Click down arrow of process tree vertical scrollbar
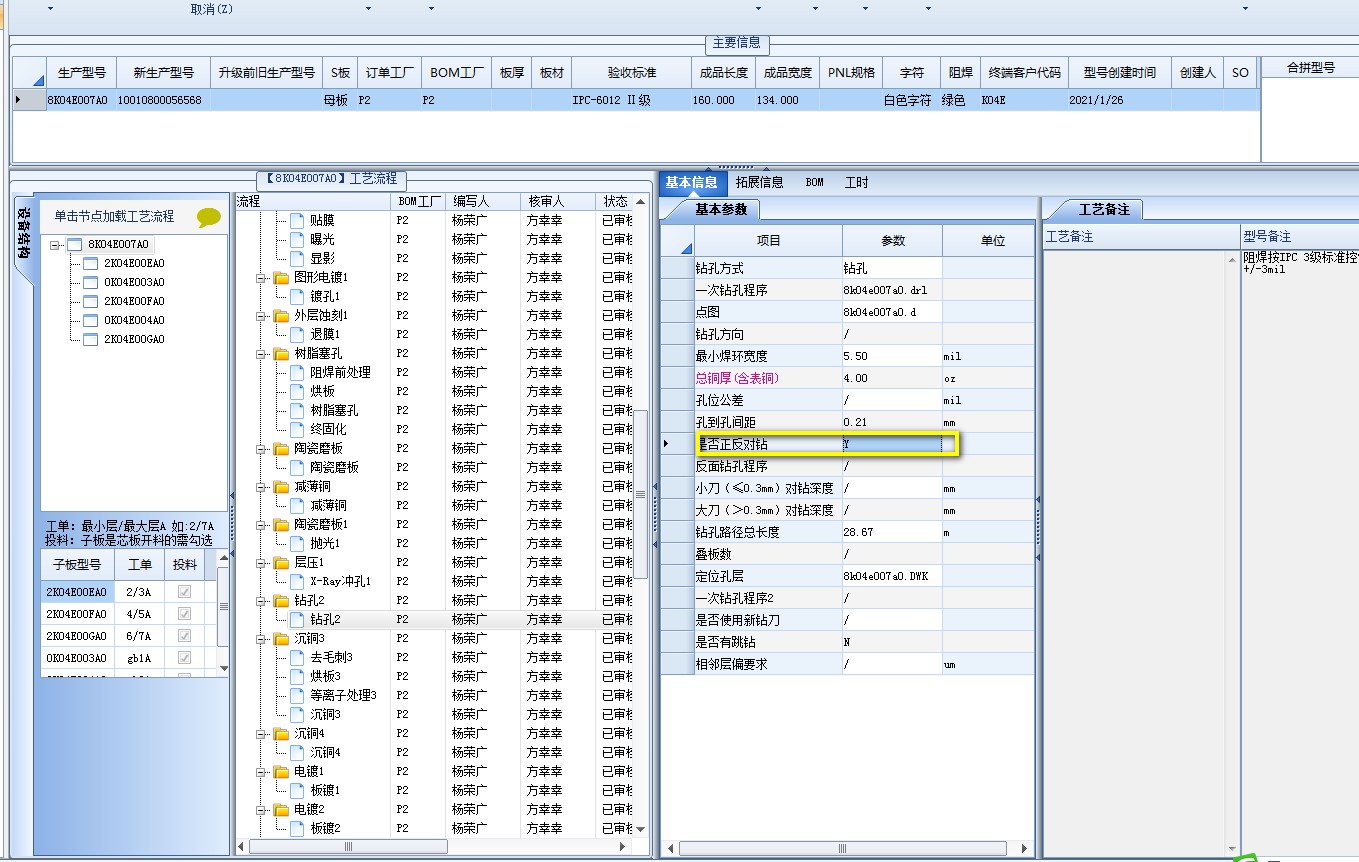The width and height of the screenshot is (1359, 862). click(640, 829)
